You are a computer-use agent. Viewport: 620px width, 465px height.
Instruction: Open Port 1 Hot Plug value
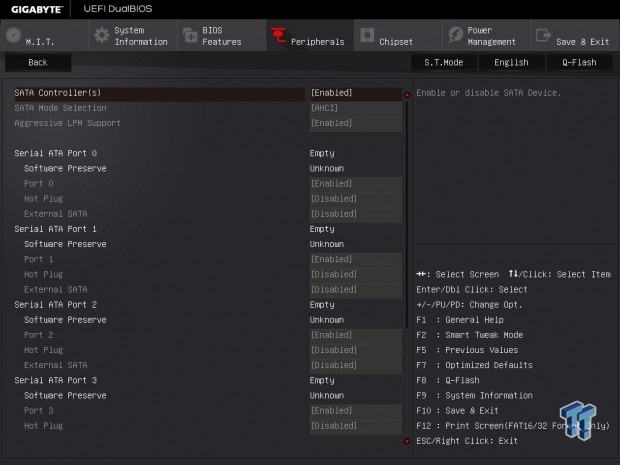click(x=356, y=274)
